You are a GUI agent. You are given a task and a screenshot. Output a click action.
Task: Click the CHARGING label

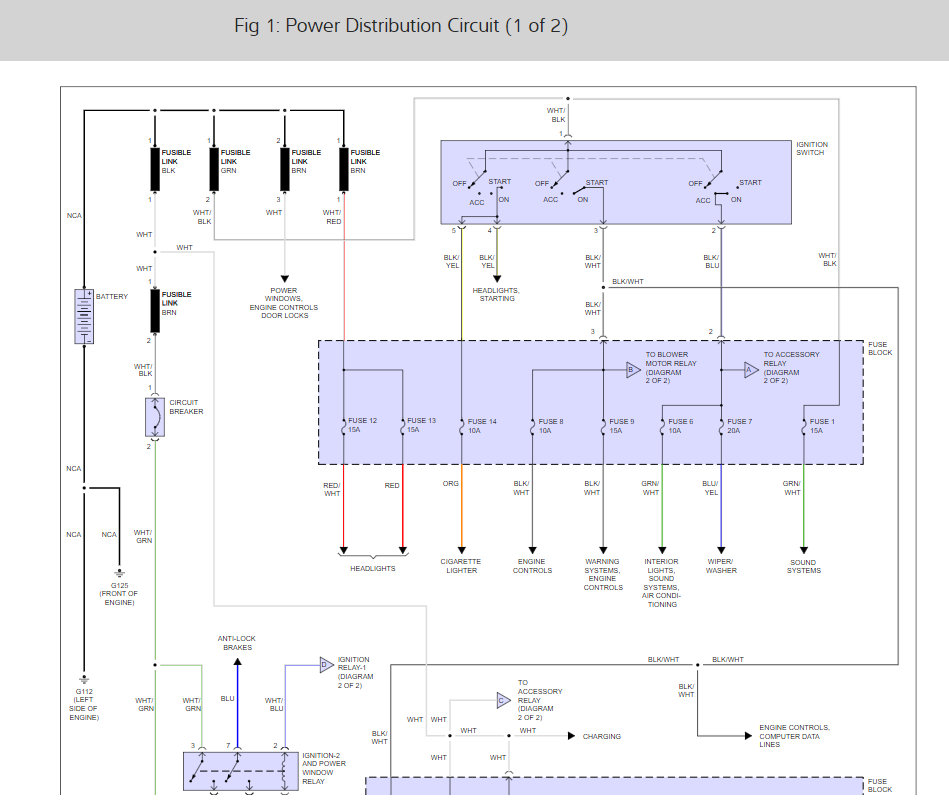pyautogui.click(x=602, y=736)
